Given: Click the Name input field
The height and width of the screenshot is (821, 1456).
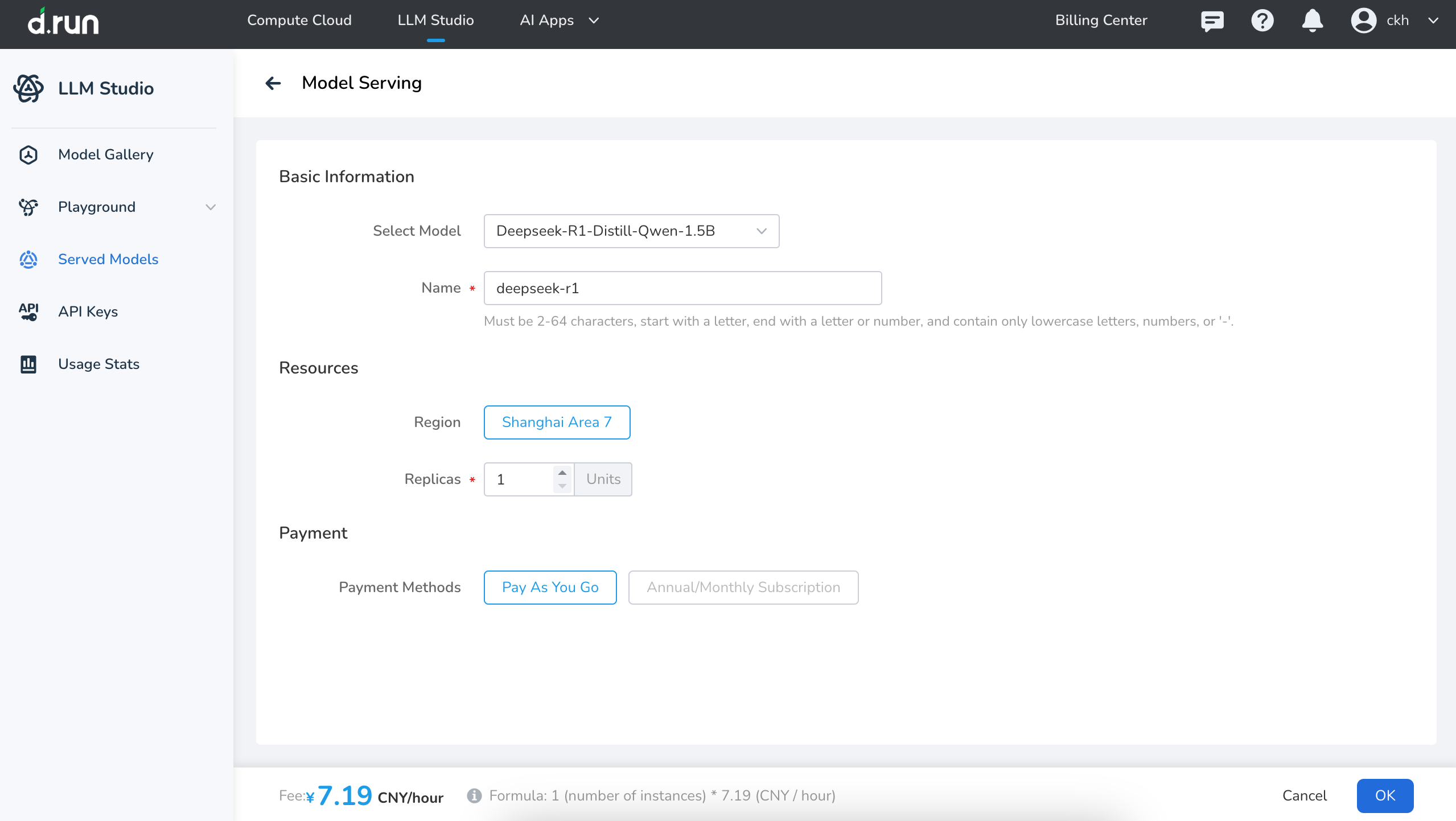Looking at the screenshot, I should (682, 288).
